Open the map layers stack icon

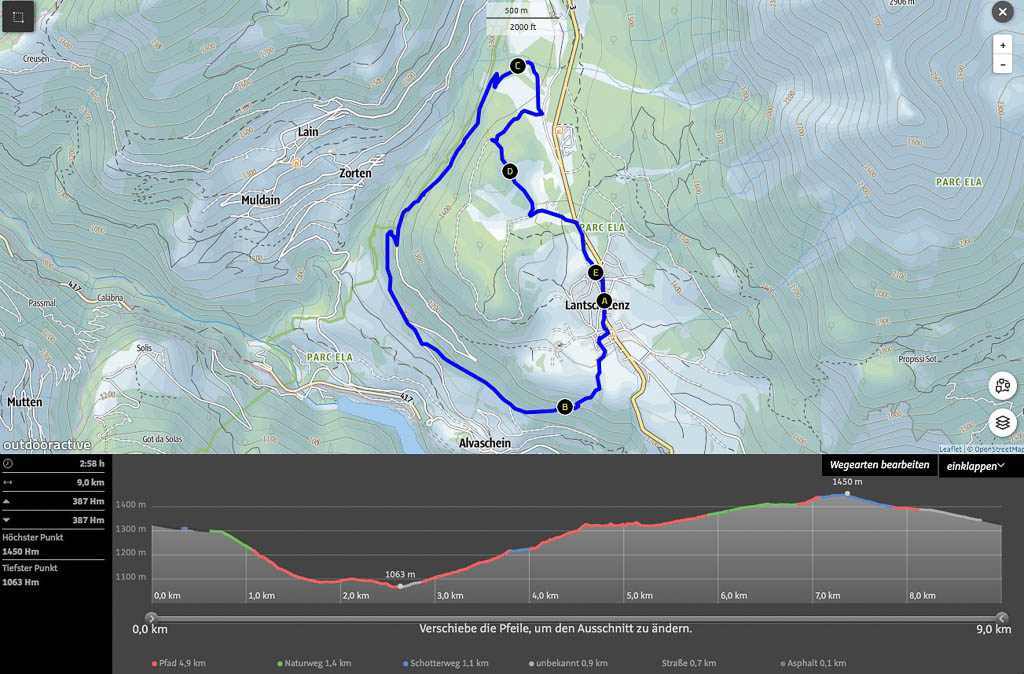pos(1003,423)
